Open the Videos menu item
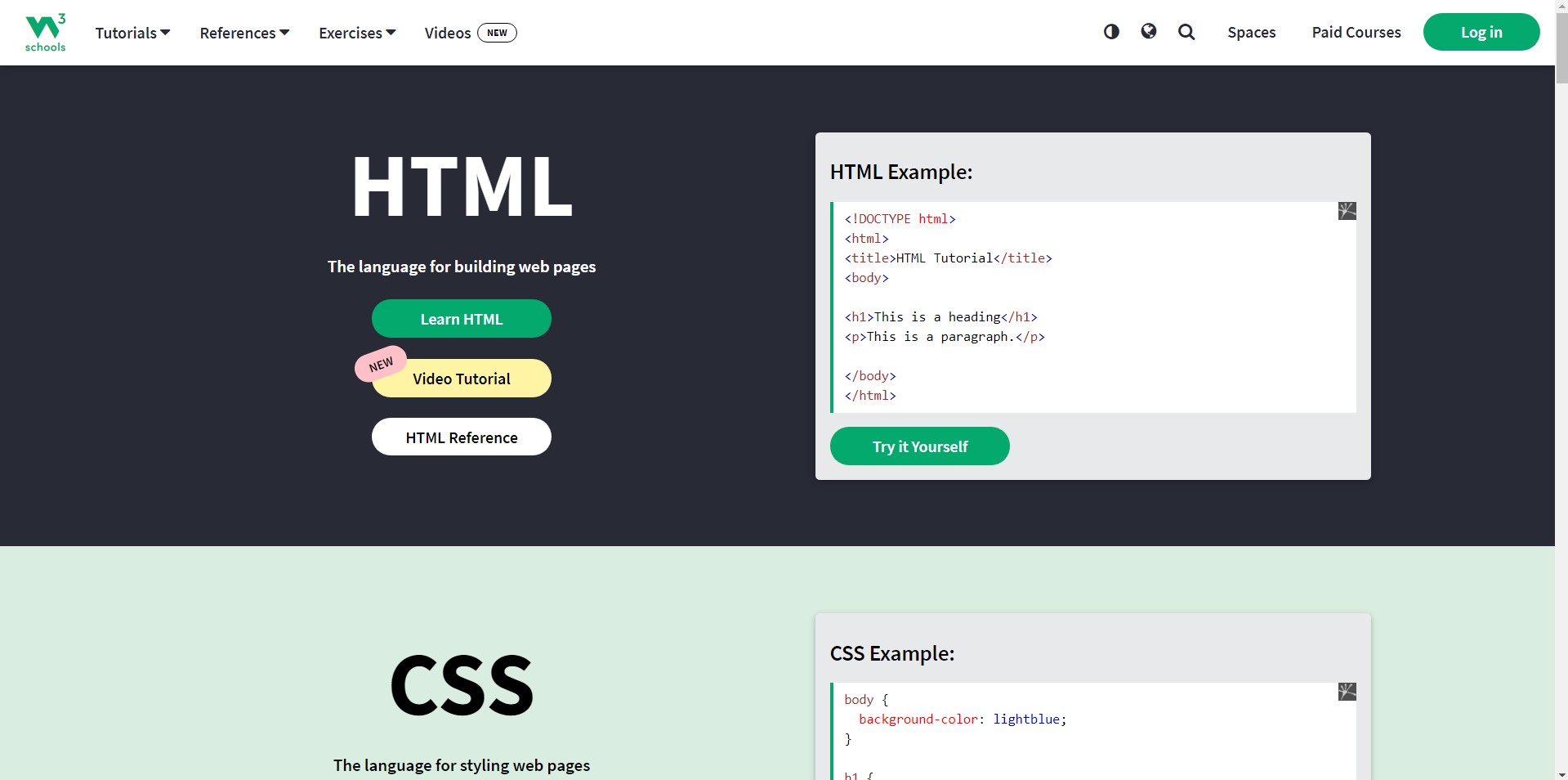 click(447, 33)
